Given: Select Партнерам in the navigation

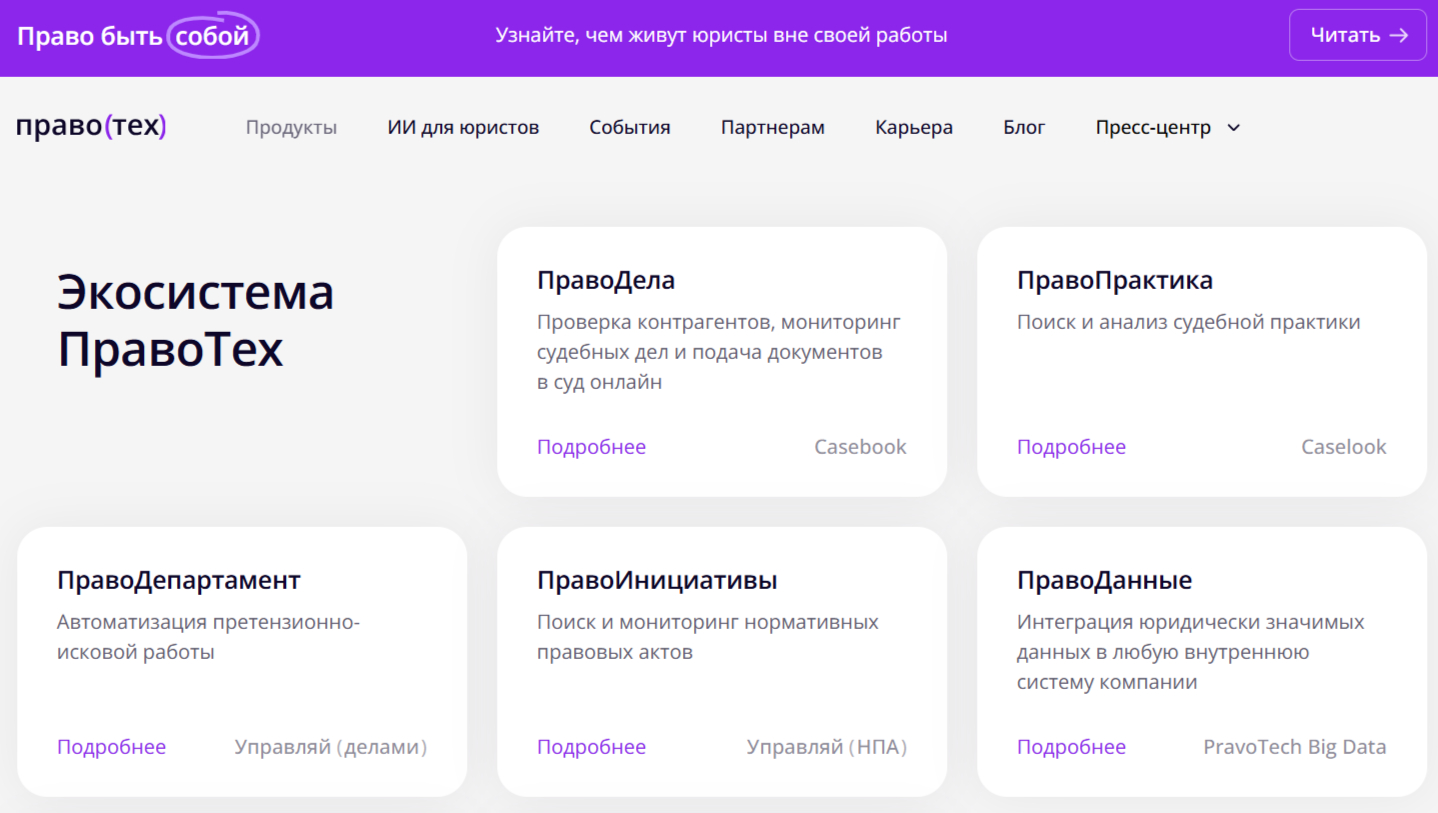Looking at the screenshot, I should tap(773, 128).
